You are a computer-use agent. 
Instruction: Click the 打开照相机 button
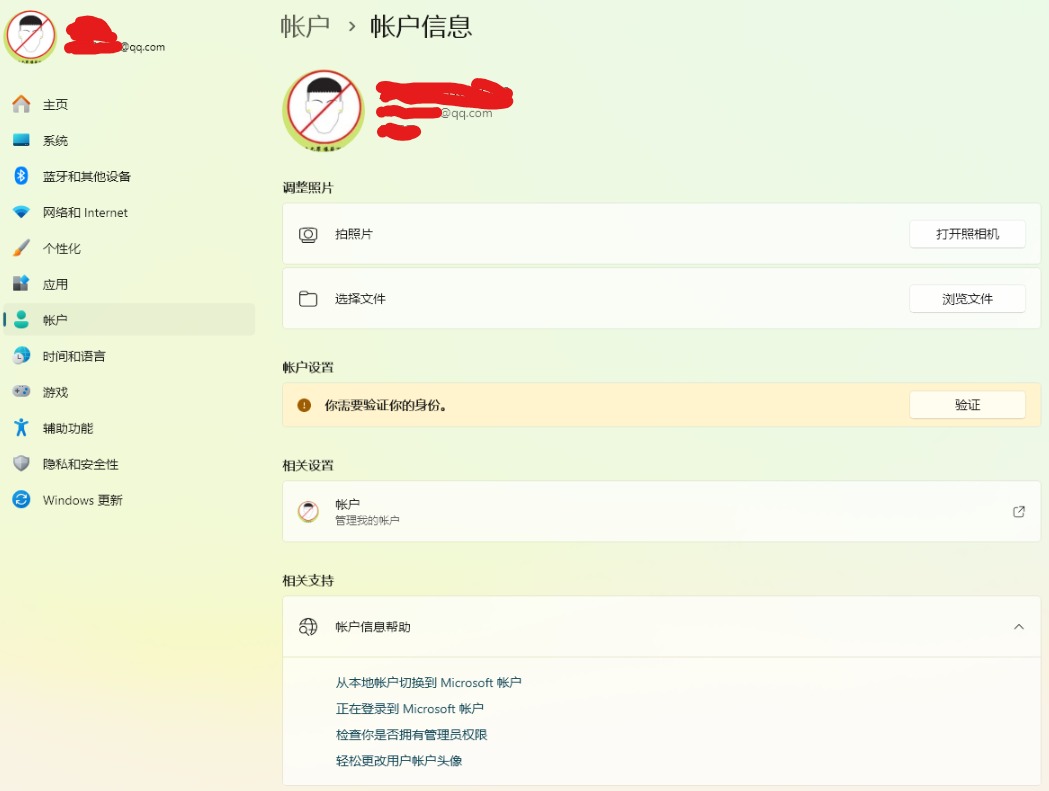coord(967,234)
